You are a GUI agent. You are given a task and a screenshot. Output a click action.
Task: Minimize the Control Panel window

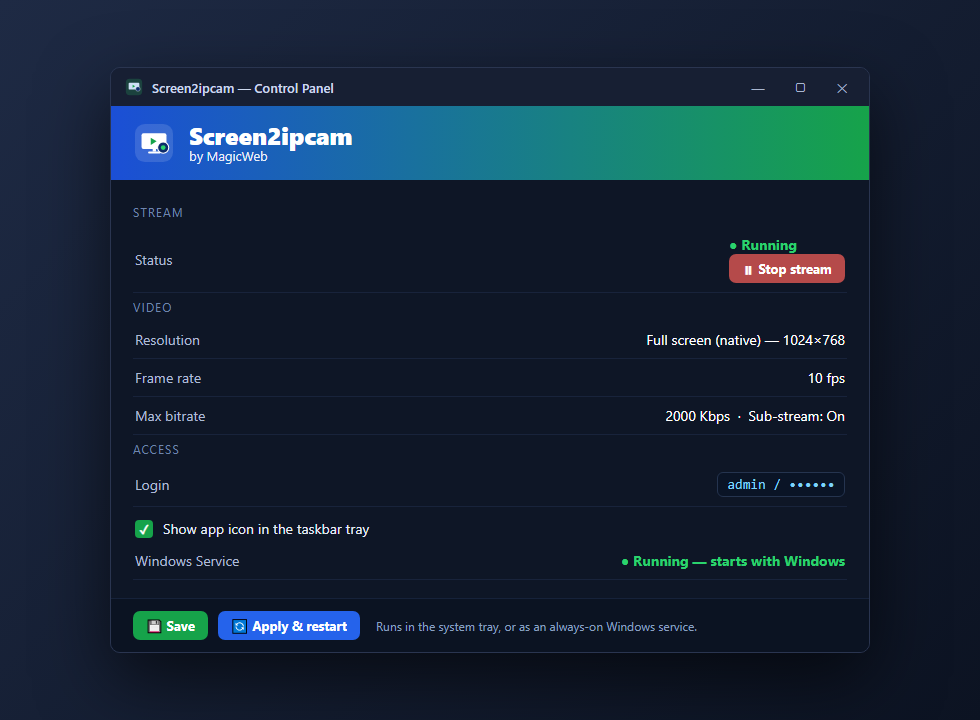[758, 88]
